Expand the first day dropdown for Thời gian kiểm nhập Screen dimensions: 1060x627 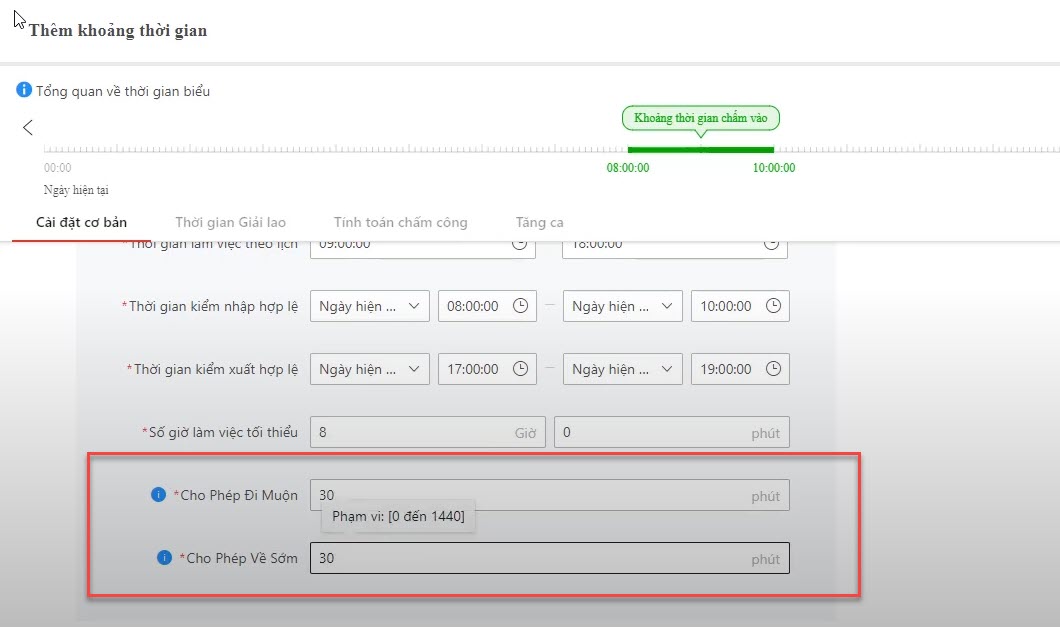(x=369, y=307)
